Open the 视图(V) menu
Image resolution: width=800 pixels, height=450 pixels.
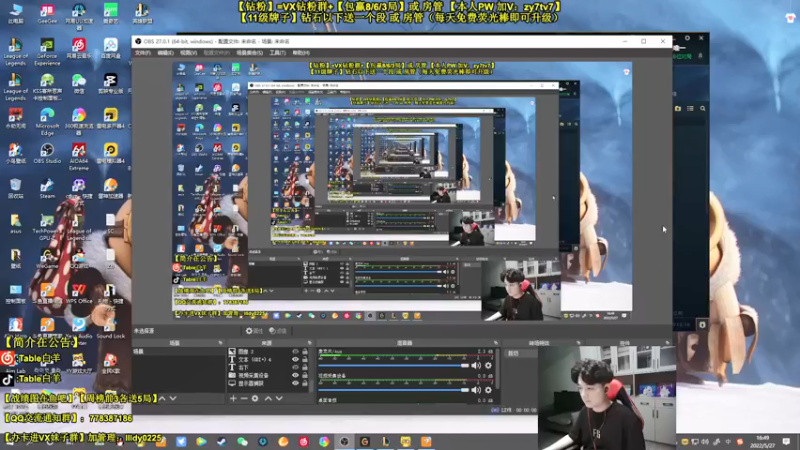[x=188, y=53]
